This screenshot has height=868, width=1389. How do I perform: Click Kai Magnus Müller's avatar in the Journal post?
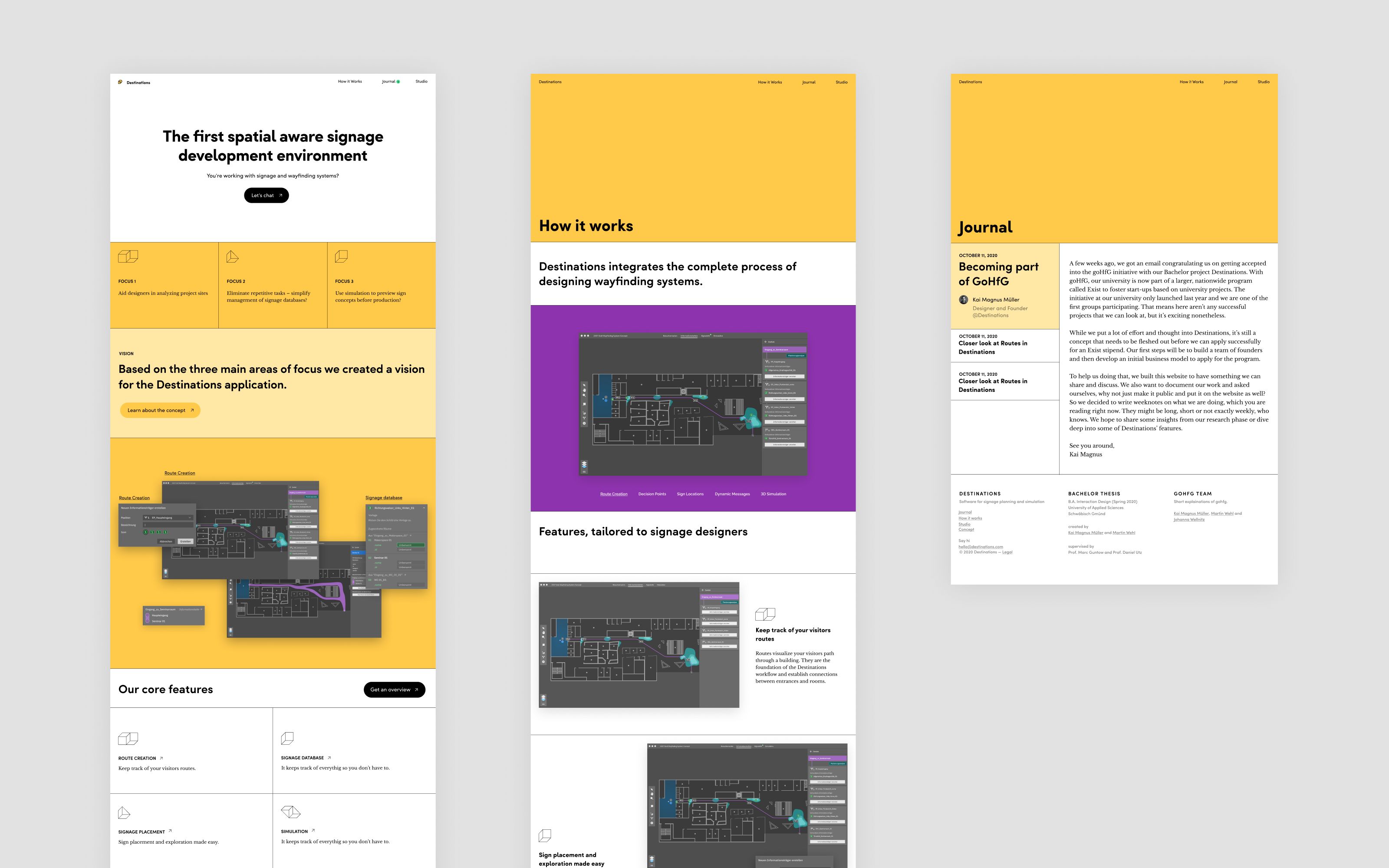click(963, 299)
